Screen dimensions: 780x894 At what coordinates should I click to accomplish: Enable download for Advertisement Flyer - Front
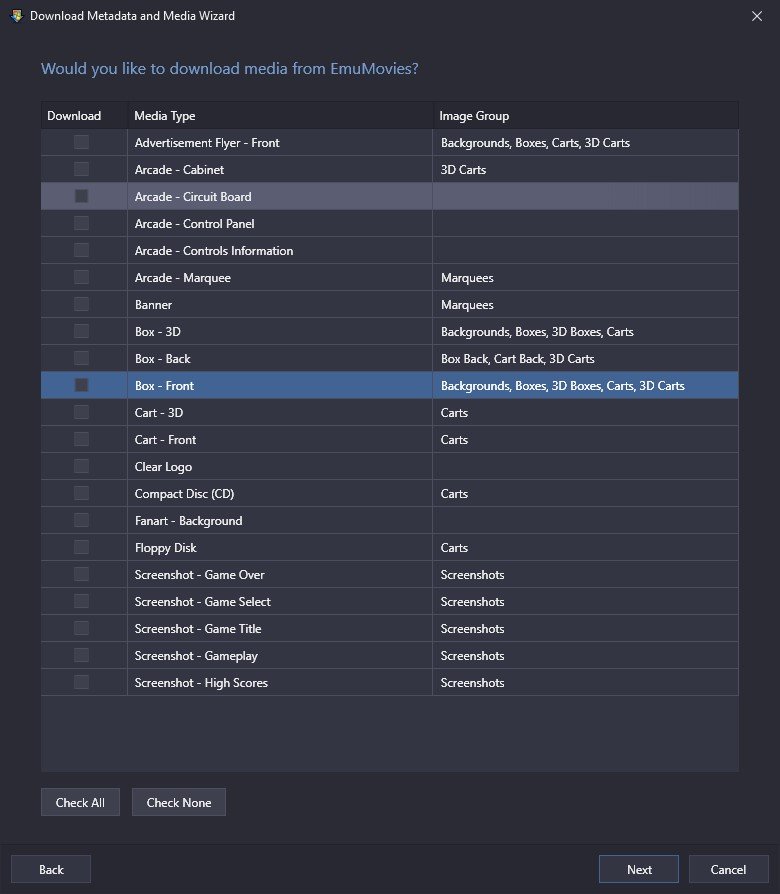click(x=82, y=142)
